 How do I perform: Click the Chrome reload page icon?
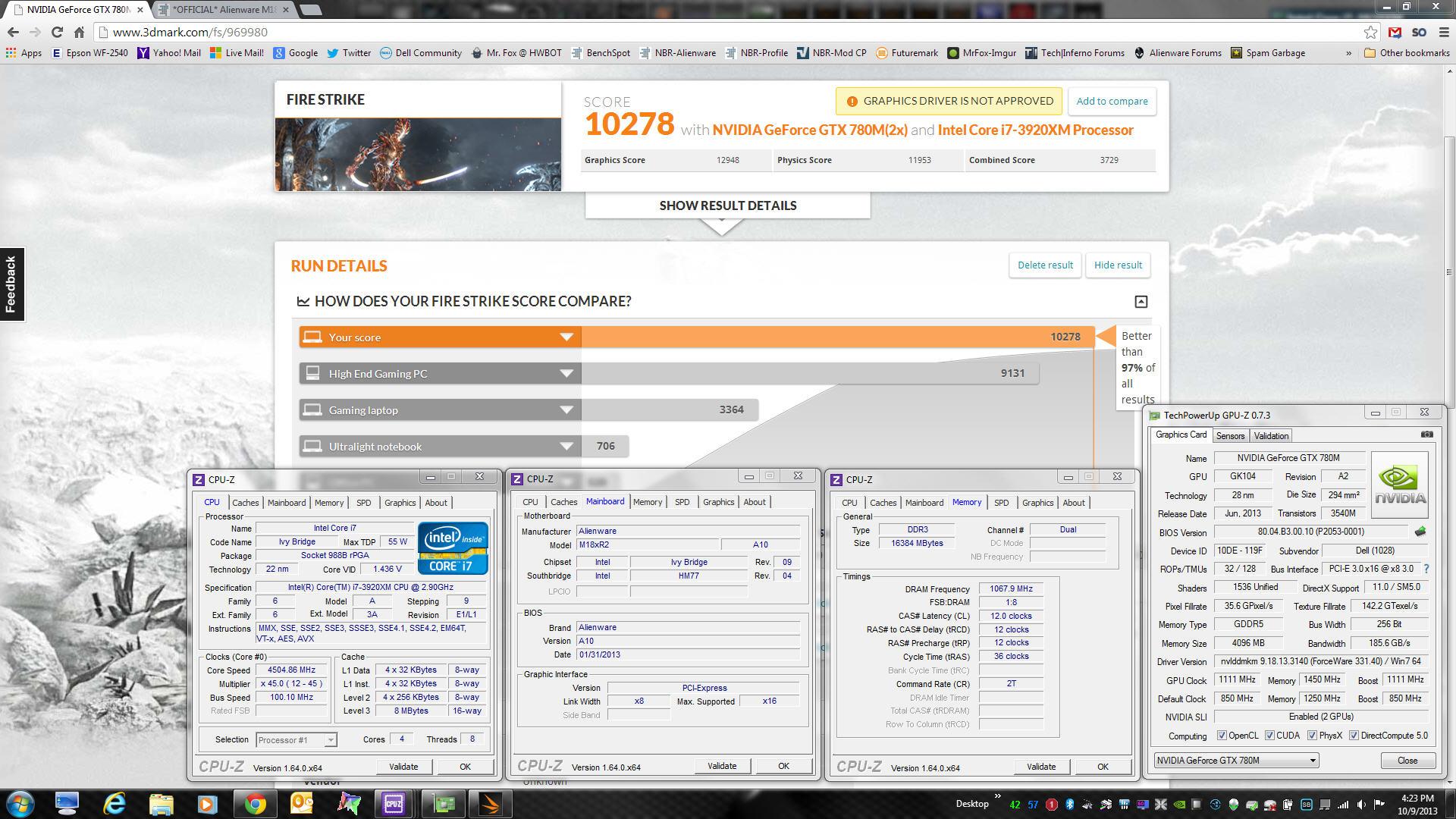tap(57, 32)
